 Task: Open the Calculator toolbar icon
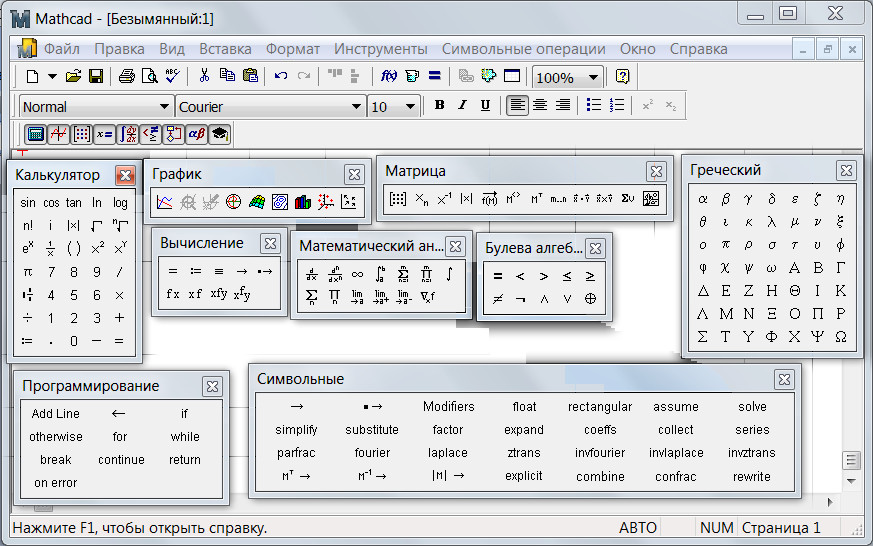(35, 134)
